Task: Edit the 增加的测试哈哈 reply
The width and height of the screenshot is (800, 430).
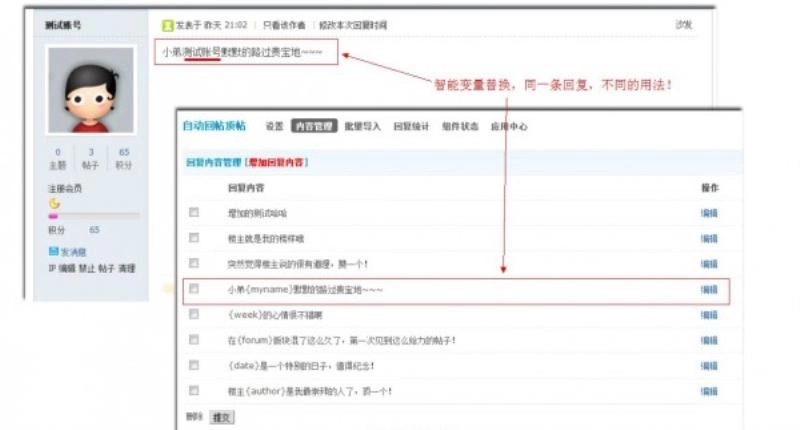Action: pos(709,213)
